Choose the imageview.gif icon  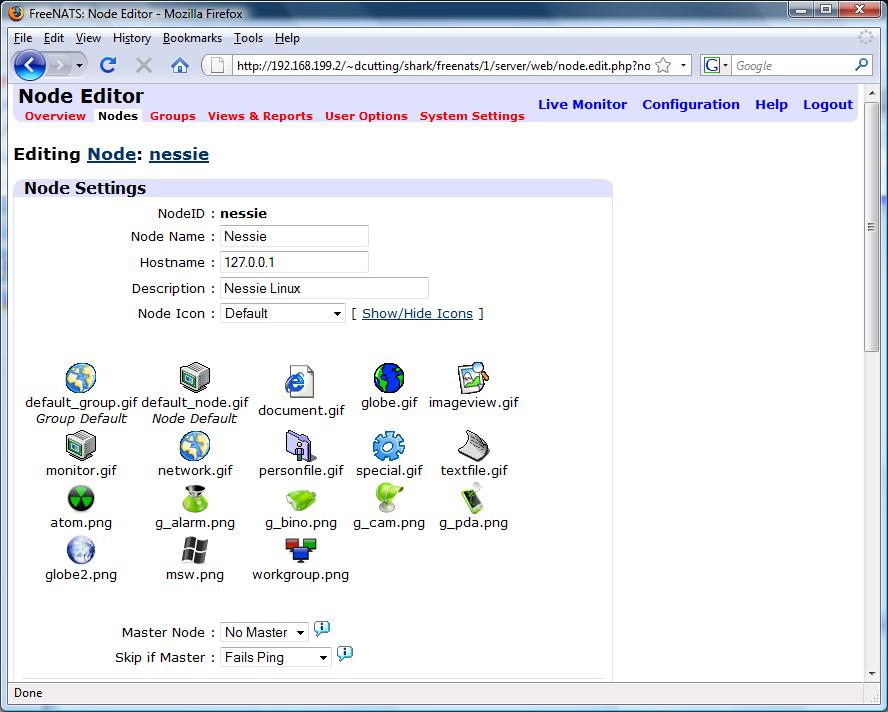(473, 377)
